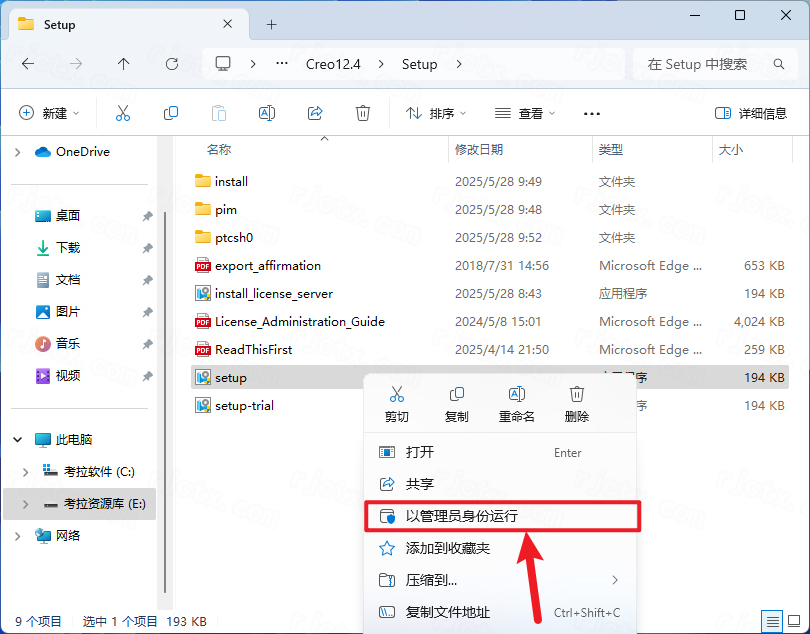Open 下载 in the sidebar

tap(67, 248)
